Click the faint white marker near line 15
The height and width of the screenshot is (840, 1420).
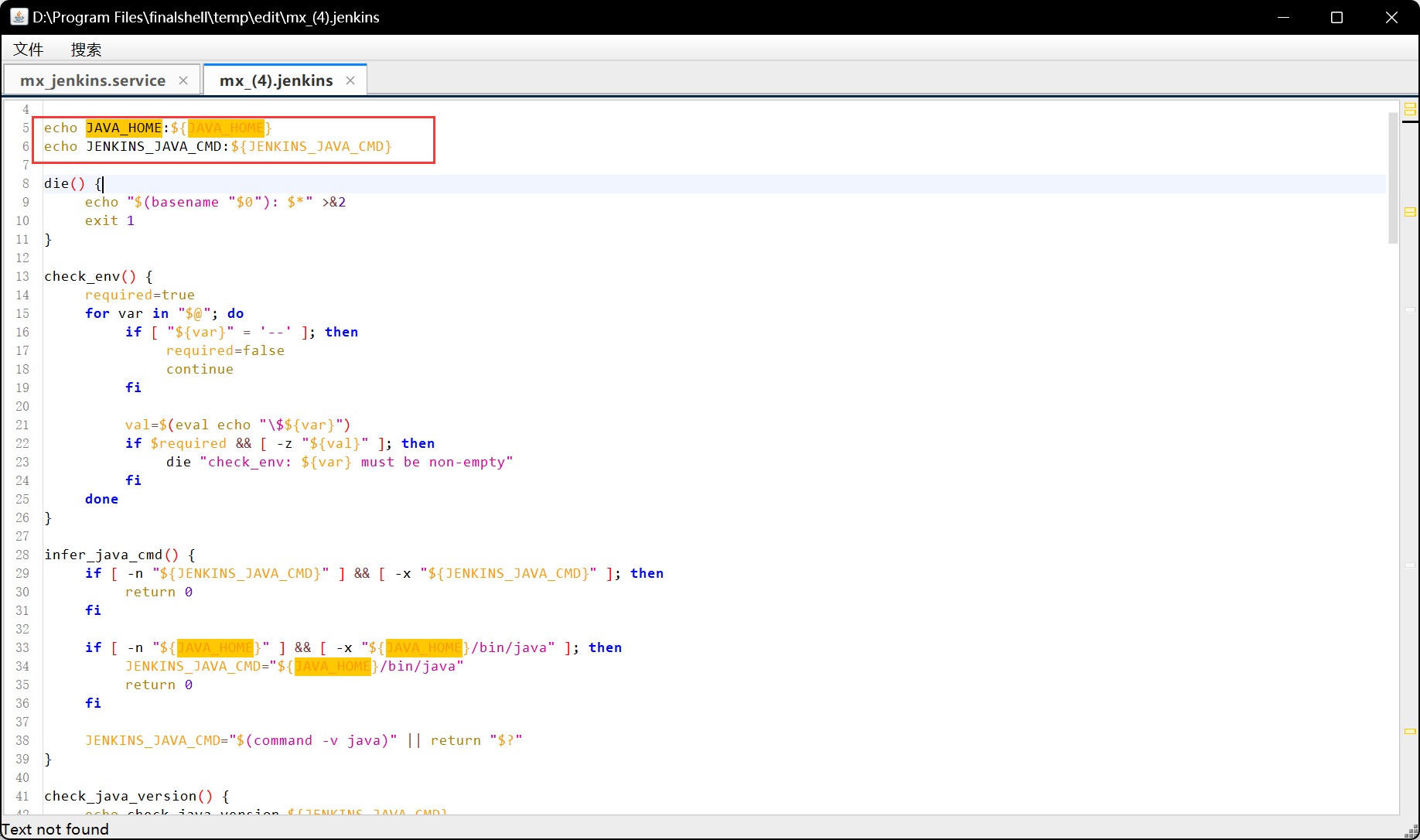tap(1410, 309)
